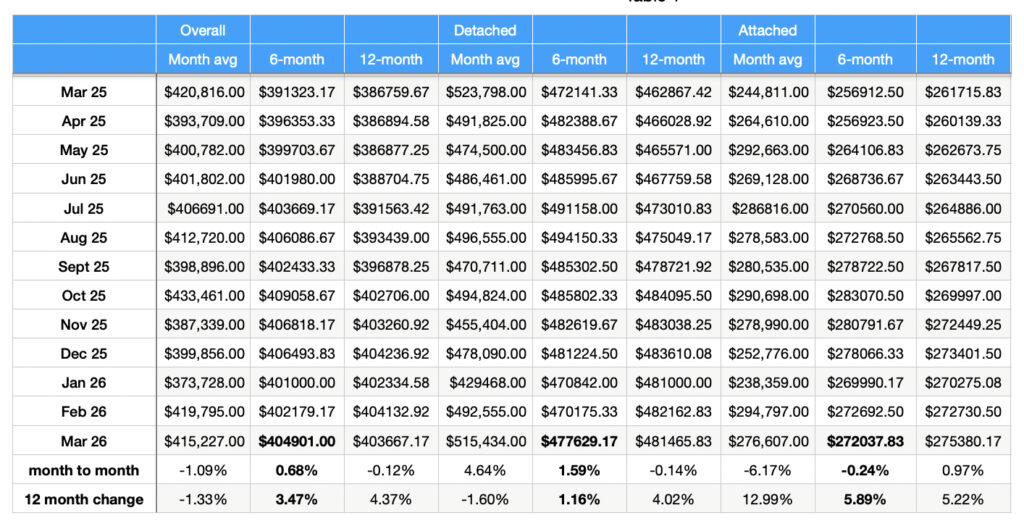Image resolution: width=1024 pixels, height=529 pixels.
Task: Click the "Overall" header cell
Action: (x=203, y=30)
